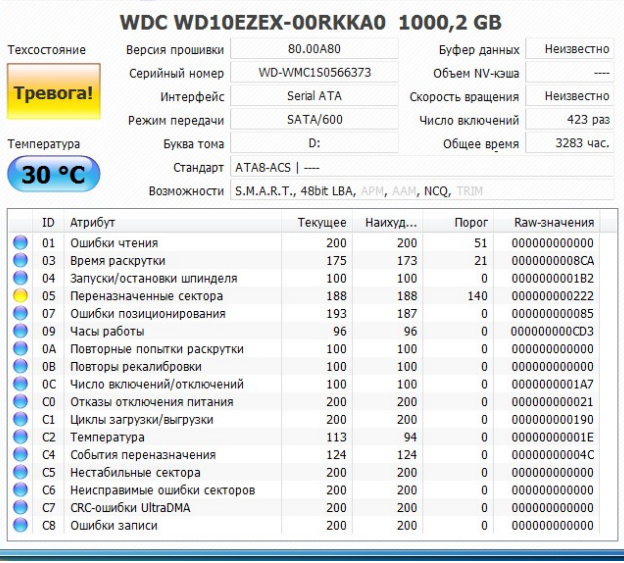
Task: Click the Raw-значения column header
Action: coord(547,222)
